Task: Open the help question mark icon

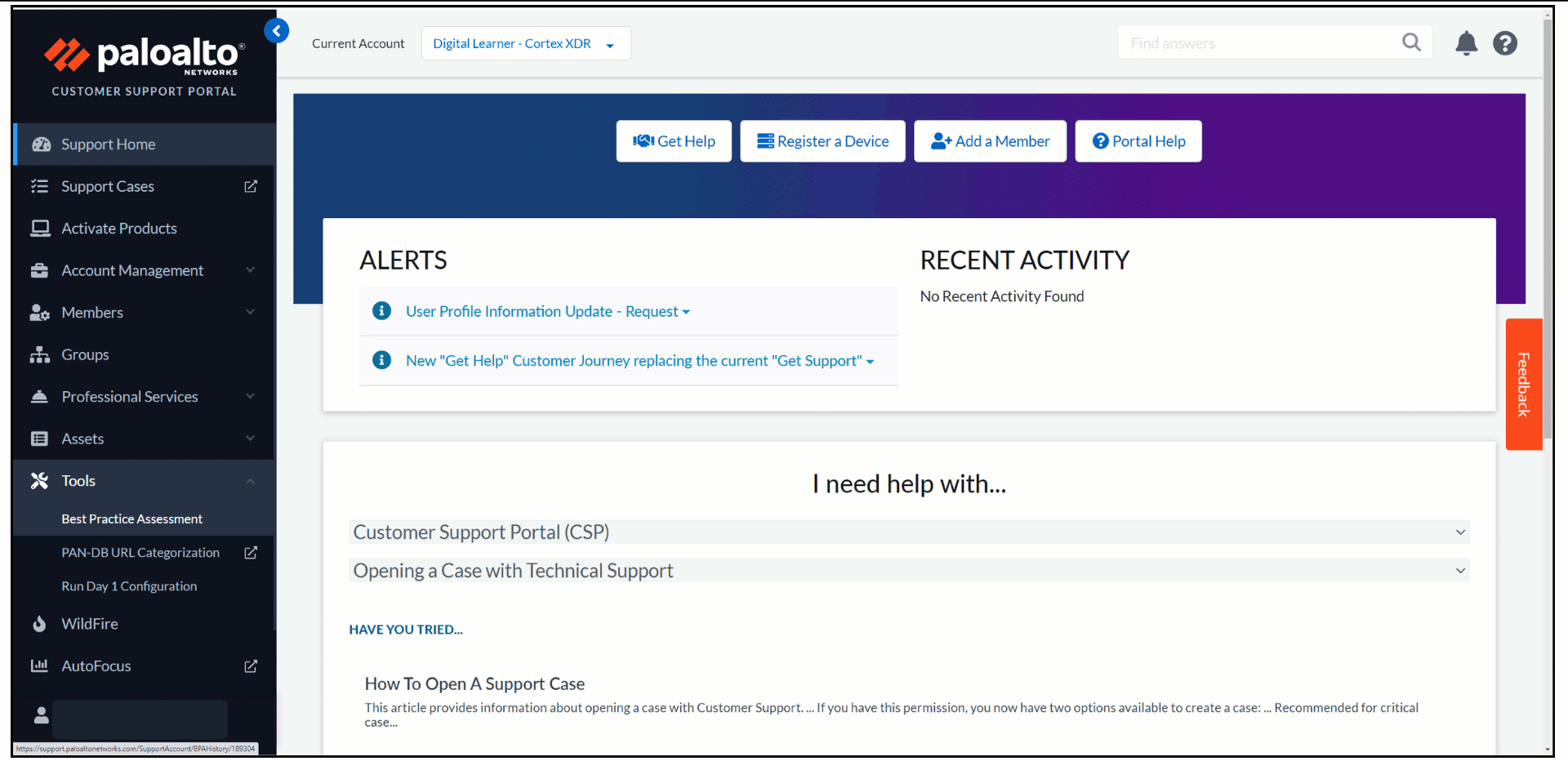Action: coord(1505,43)
